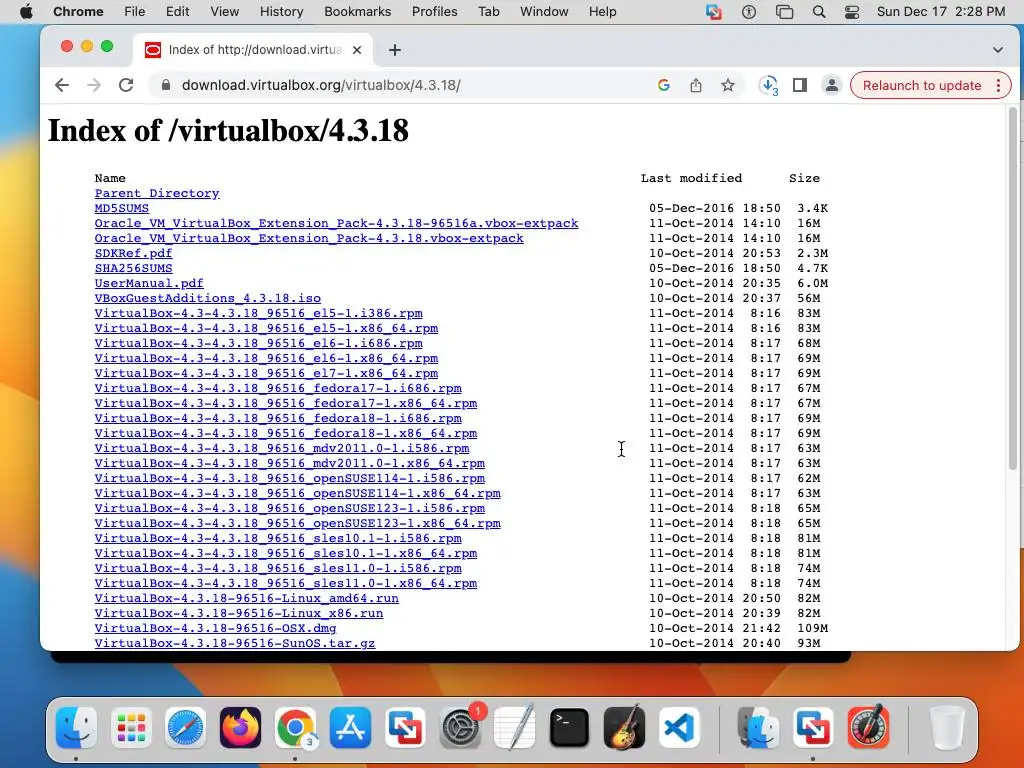
Task: Open Firefox from the Dock
Action: [x=240, y=727]
